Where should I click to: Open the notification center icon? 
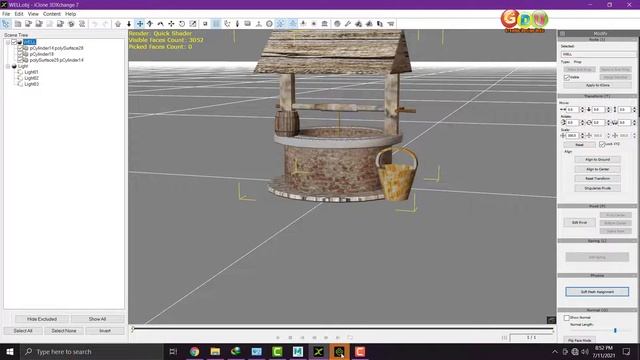pos(627,351)
